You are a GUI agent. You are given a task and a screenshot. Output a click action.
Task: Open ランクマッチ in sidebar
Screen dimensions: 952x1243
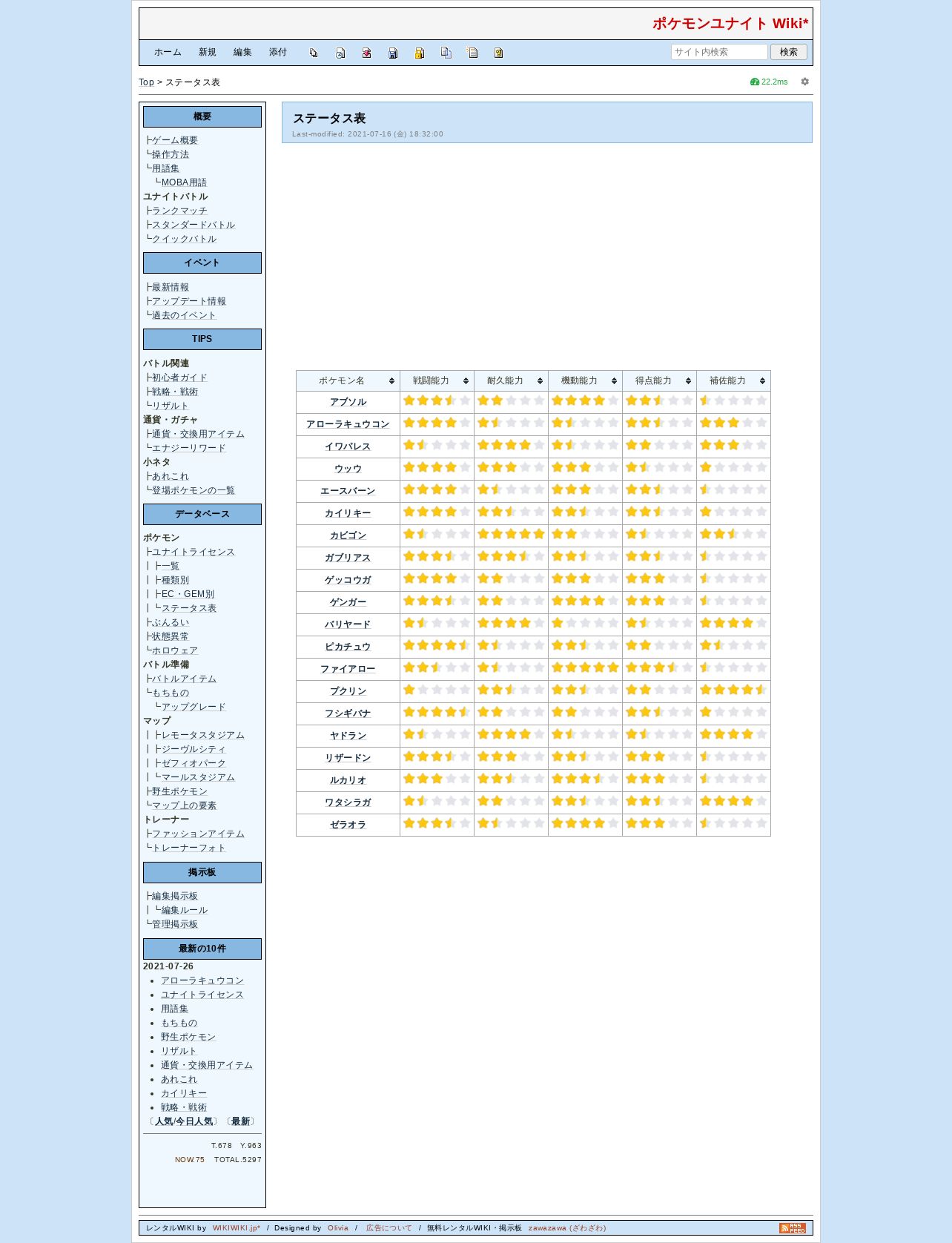179,211
